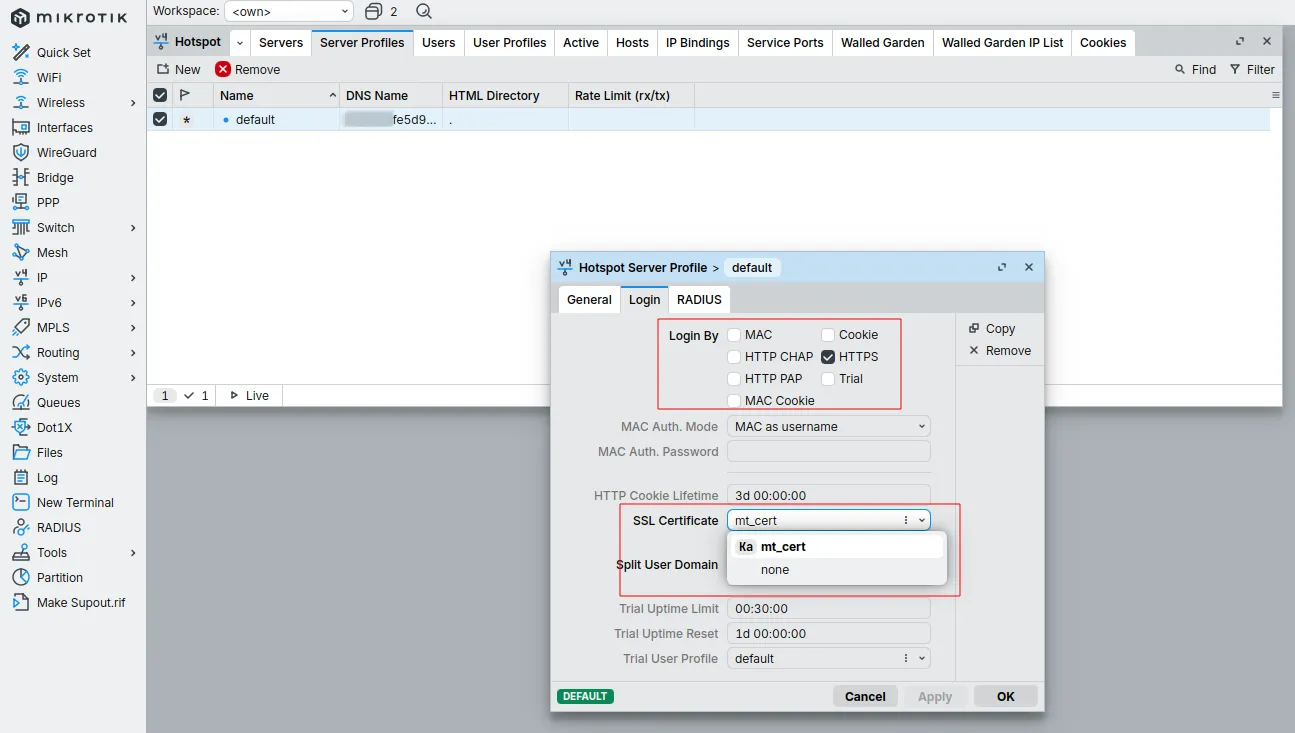Click the MikroTik logo
This screenshot has height=733, width=1295.
(69, 17)
